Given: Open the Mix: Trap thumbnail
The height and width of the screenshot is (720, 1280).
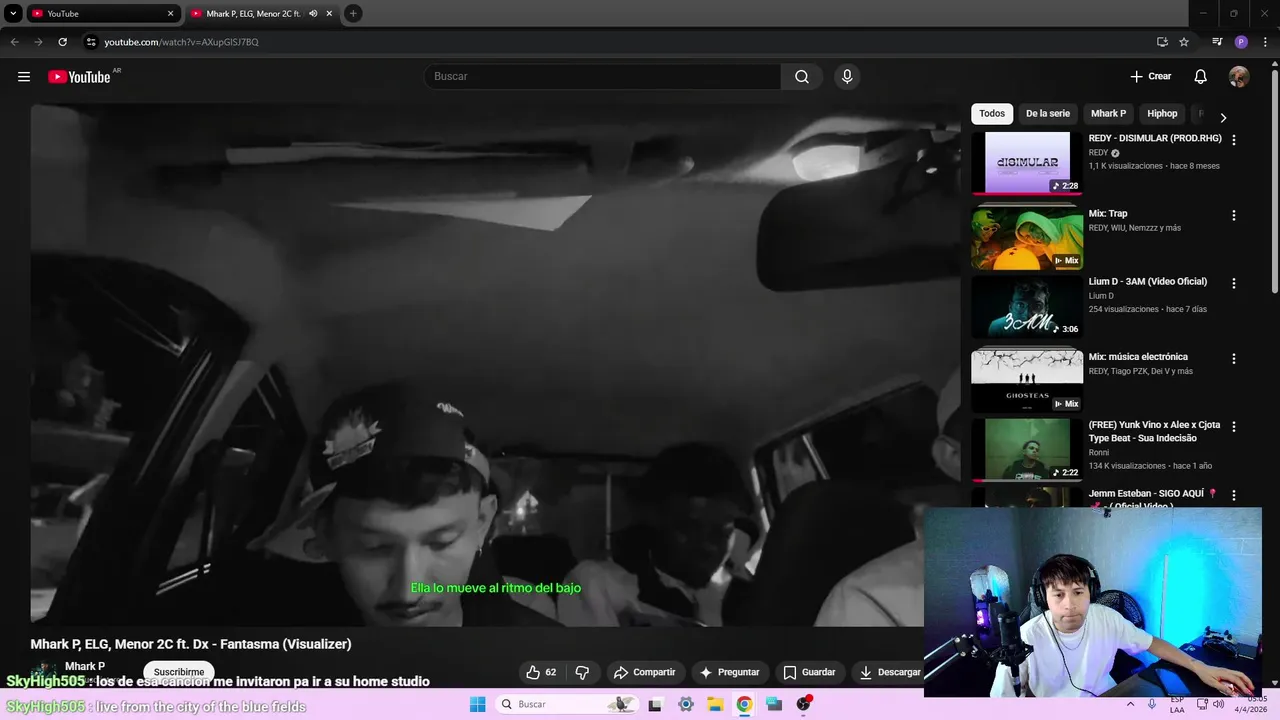Looking at the screenshot, I should [1027, 237].
